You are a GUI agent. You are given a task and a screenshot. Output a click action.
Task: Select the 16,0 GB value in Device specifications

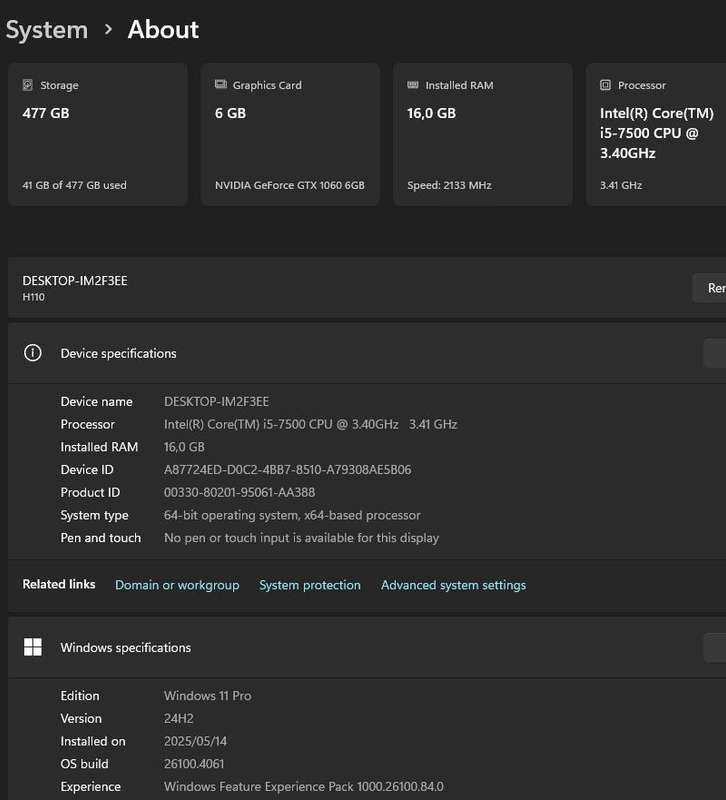coord(184,447)
